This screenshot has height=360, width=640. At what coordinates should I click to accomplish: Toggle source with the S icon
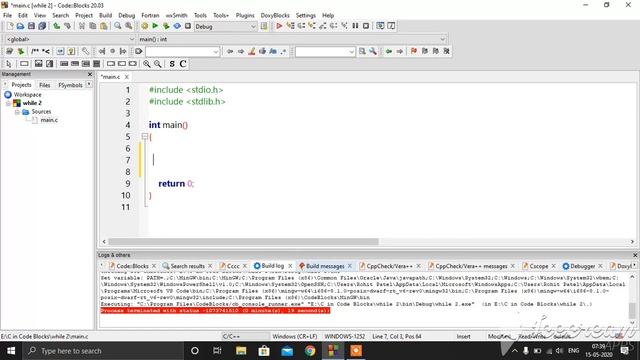172,64
